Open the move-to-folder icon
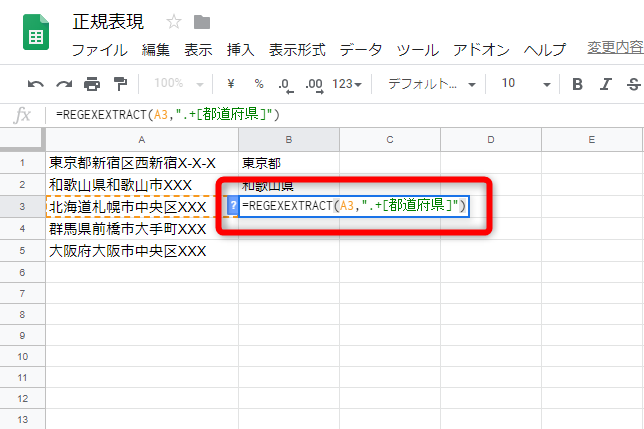 [x=202, y=22]
